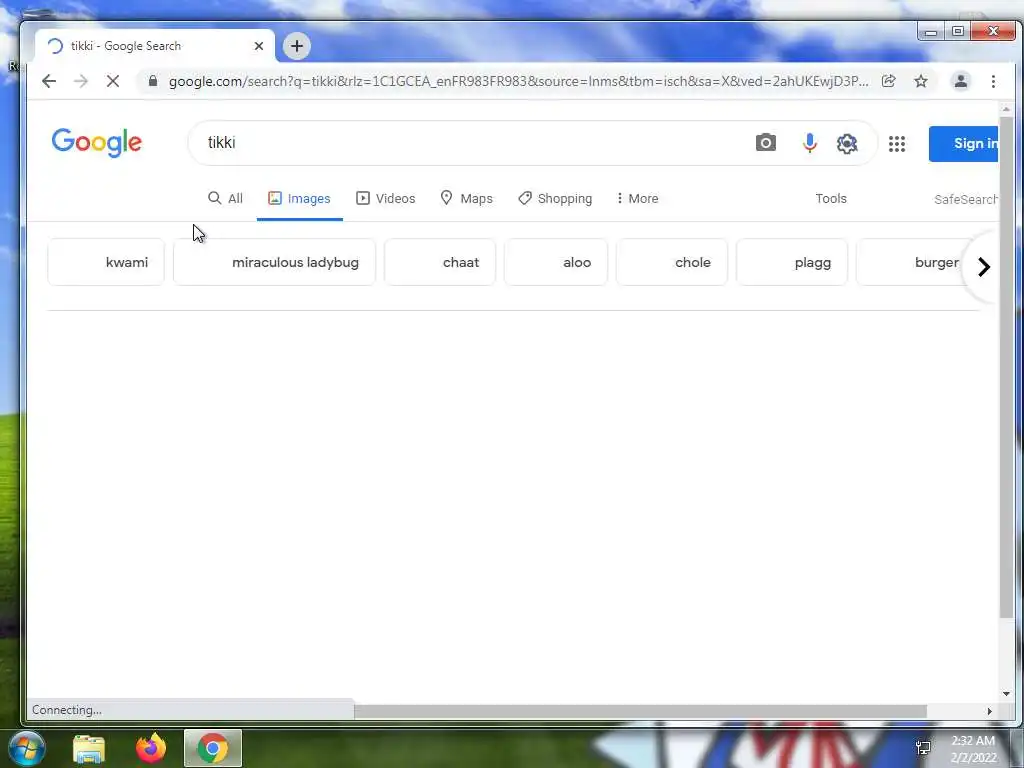Click the Google logo
The image size is (1024, 768).
click(97, 142)
